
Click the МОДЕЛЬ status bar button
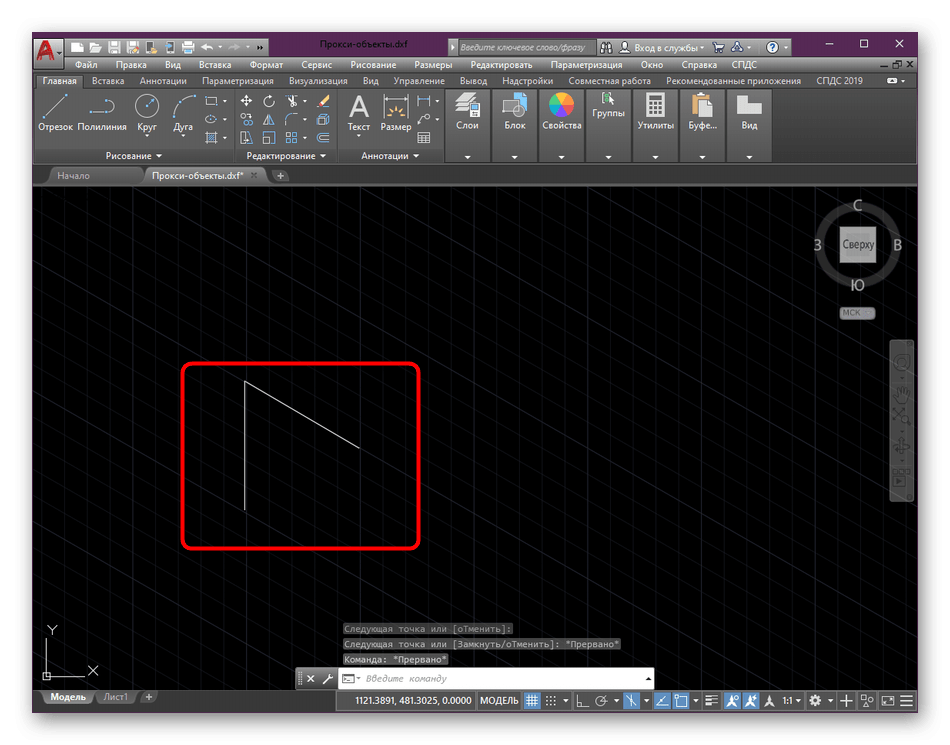click(499, 700)
